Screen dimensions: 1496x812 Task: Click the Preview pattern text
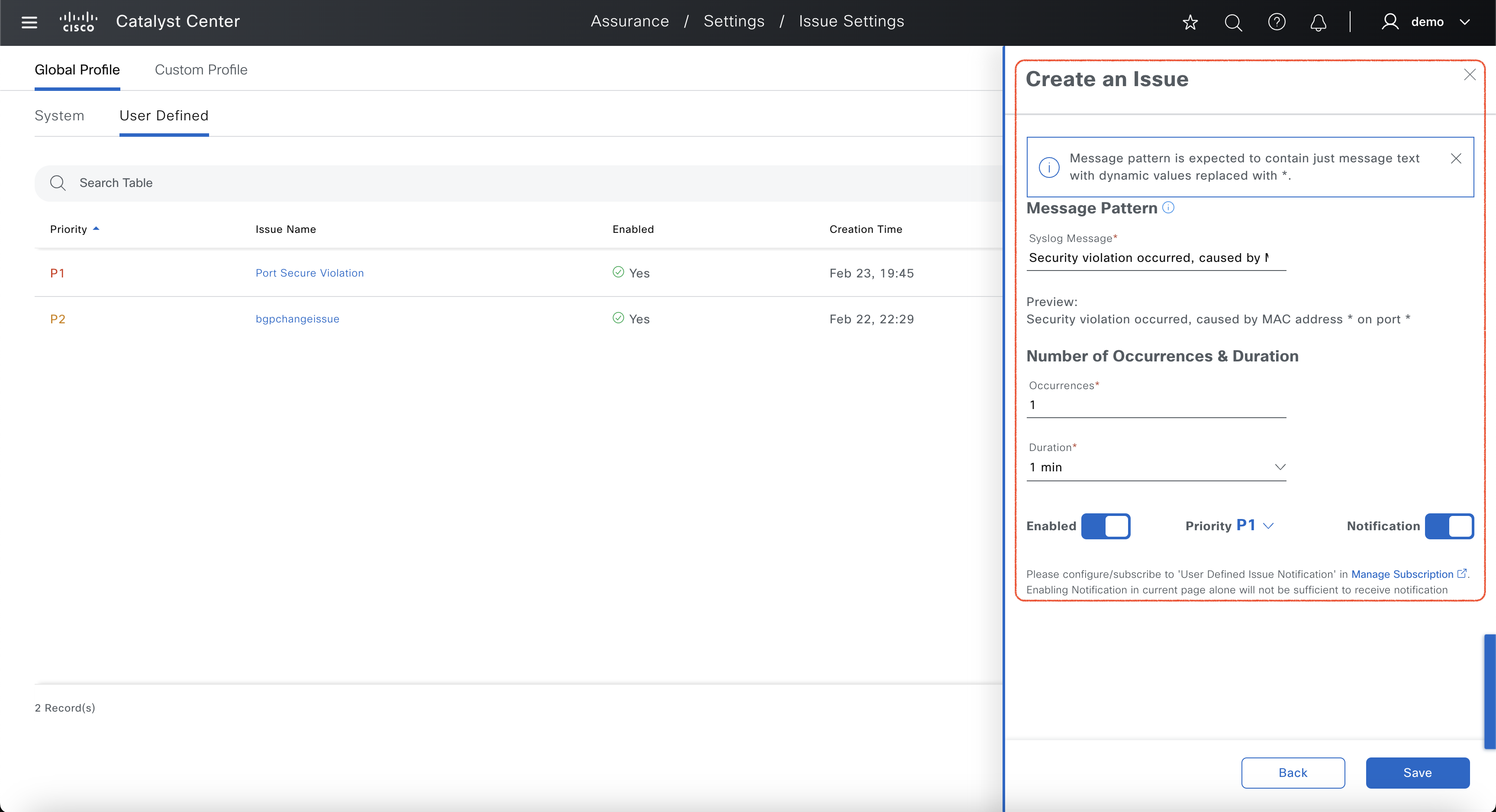pyautogui.click(x=1218, y=319)
